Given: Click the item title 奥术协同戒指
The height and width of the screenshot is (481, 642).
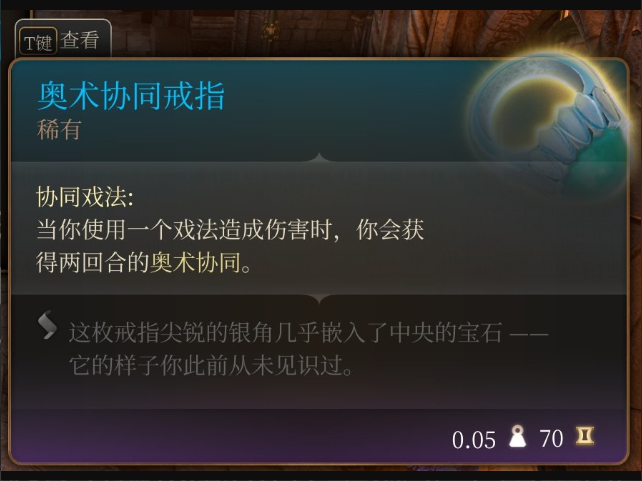Looking at the screenshot, I should tap(131, 96).
